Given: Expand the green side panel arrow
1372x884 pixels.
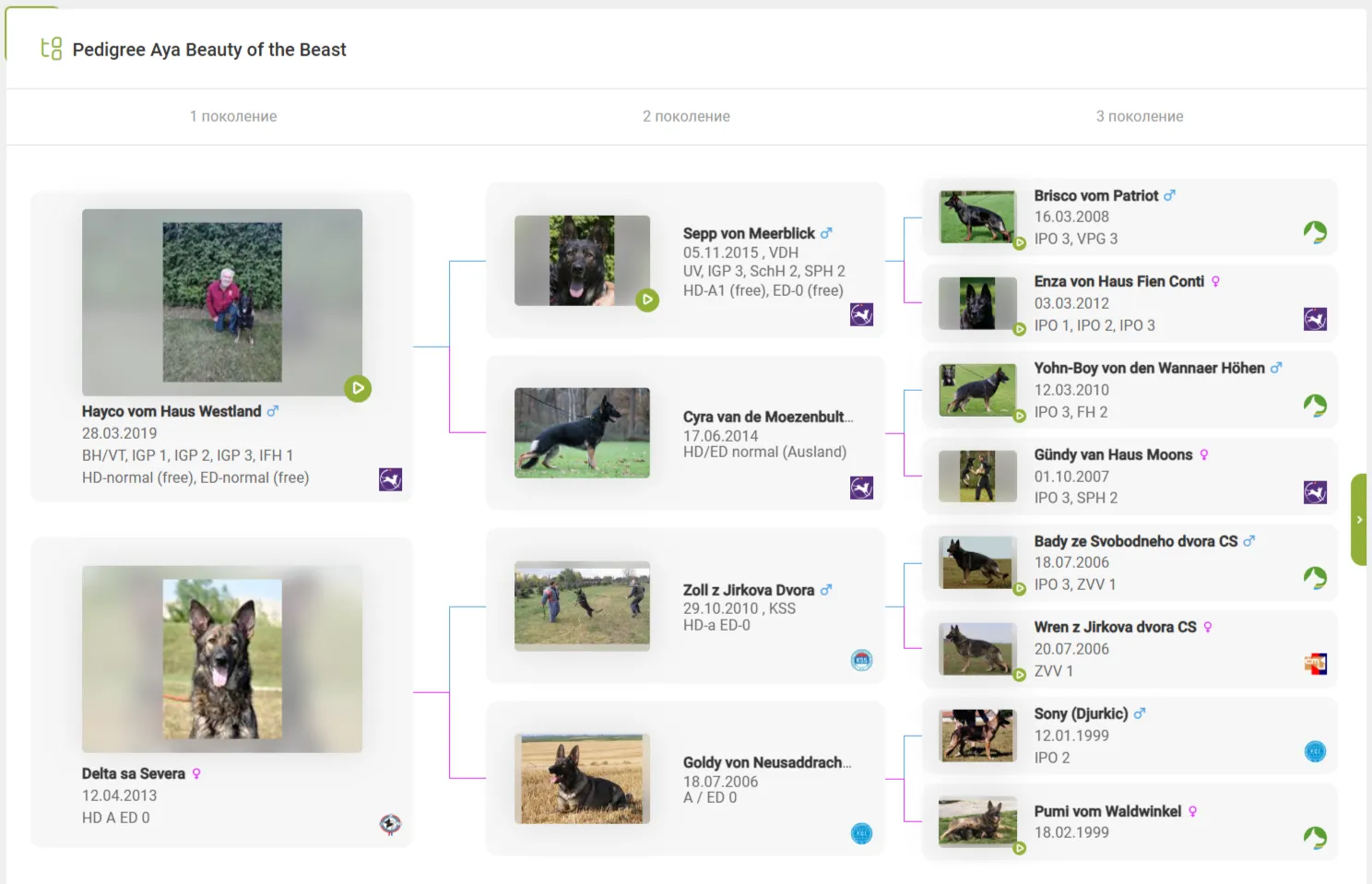Looking at the screenshot, I should (x=1359, y=520).
